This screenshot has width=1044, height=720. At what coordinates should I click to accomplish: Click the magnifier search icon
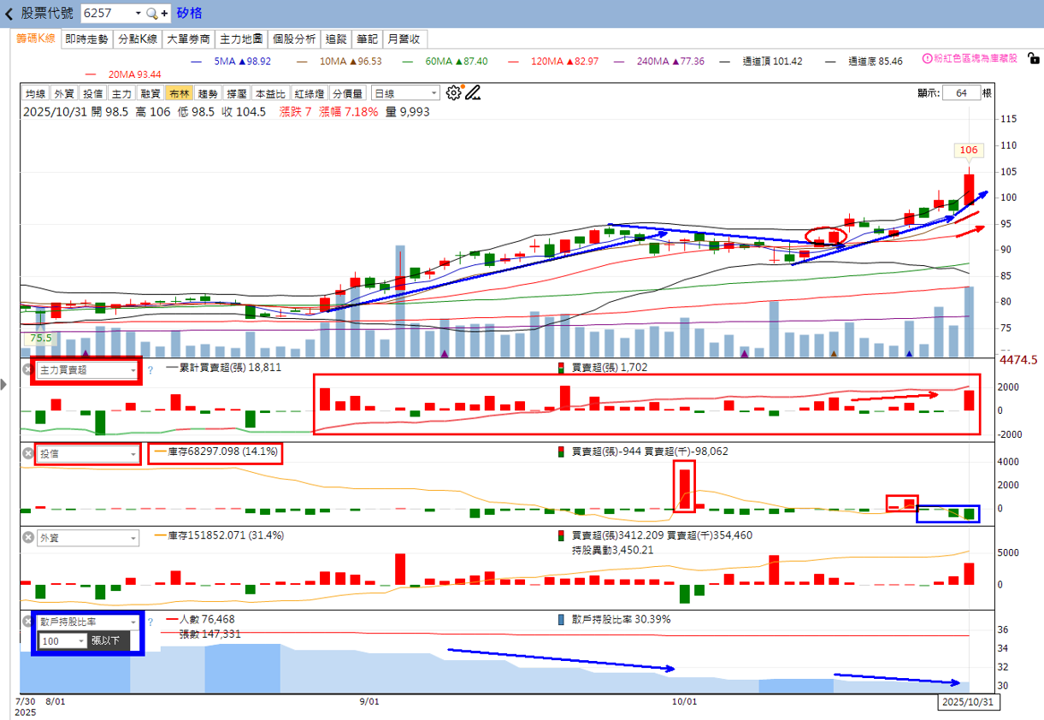152,13
